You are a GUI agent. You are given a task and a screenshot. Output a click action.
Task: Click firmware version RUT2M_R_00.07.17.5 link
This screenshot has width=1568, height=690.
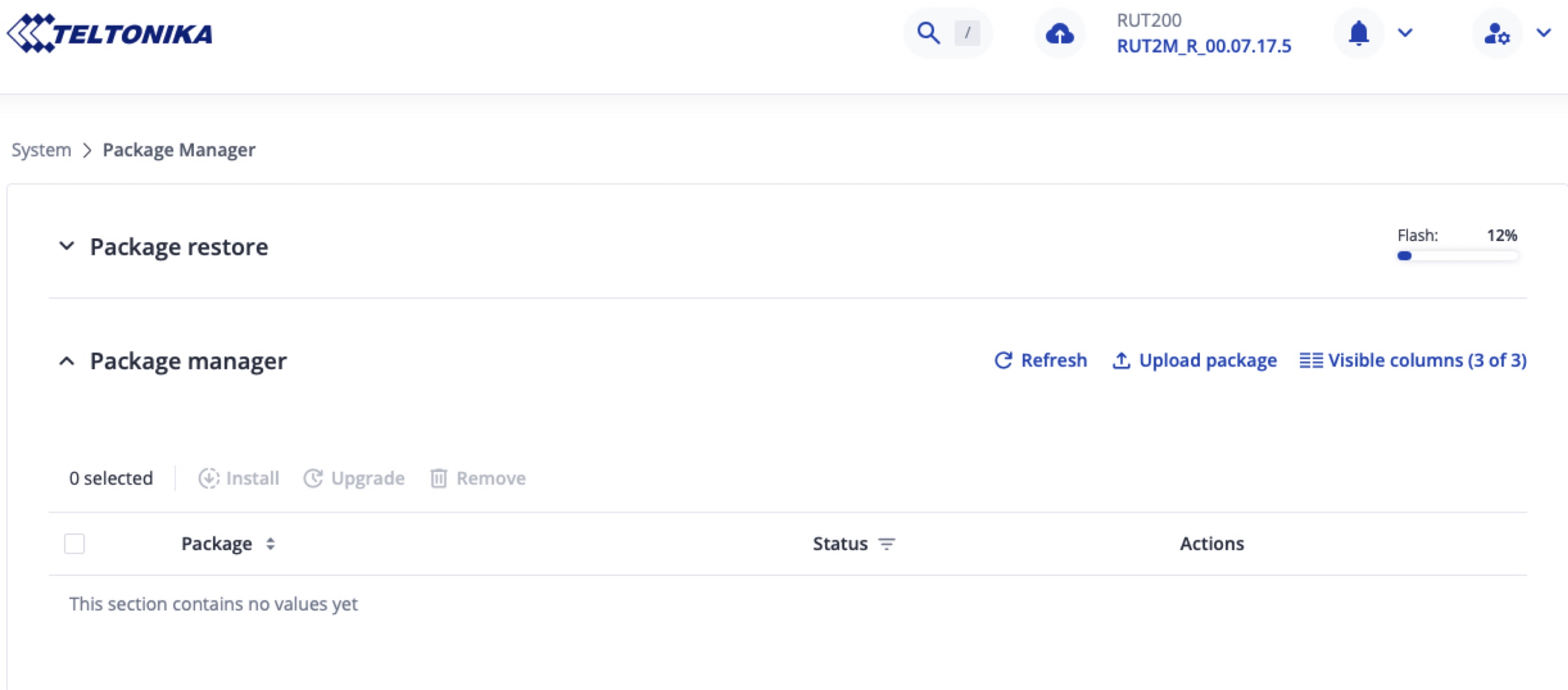(x=1203, y=46)
